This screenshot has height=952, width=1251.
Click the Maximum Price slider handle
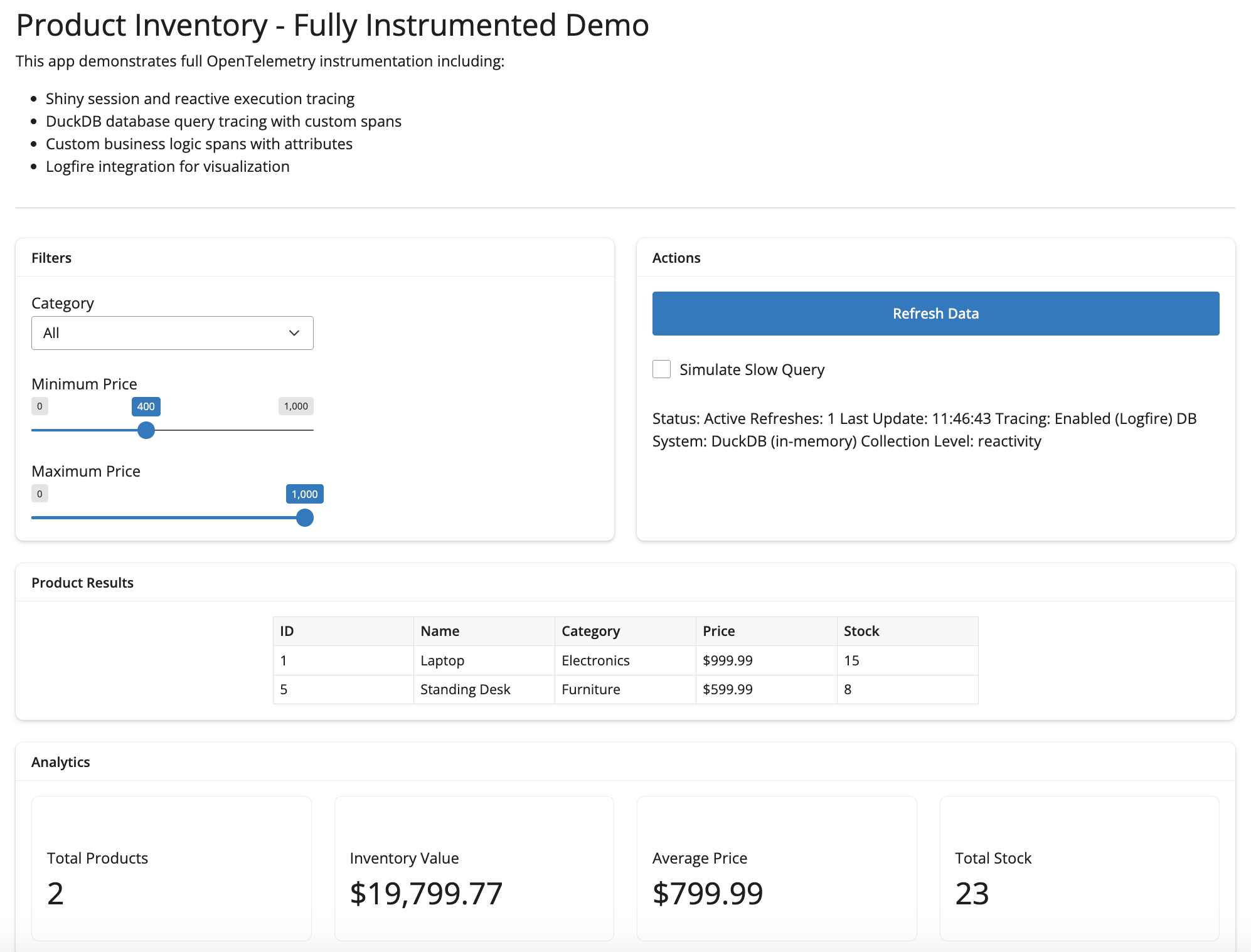tap(304, 518)
